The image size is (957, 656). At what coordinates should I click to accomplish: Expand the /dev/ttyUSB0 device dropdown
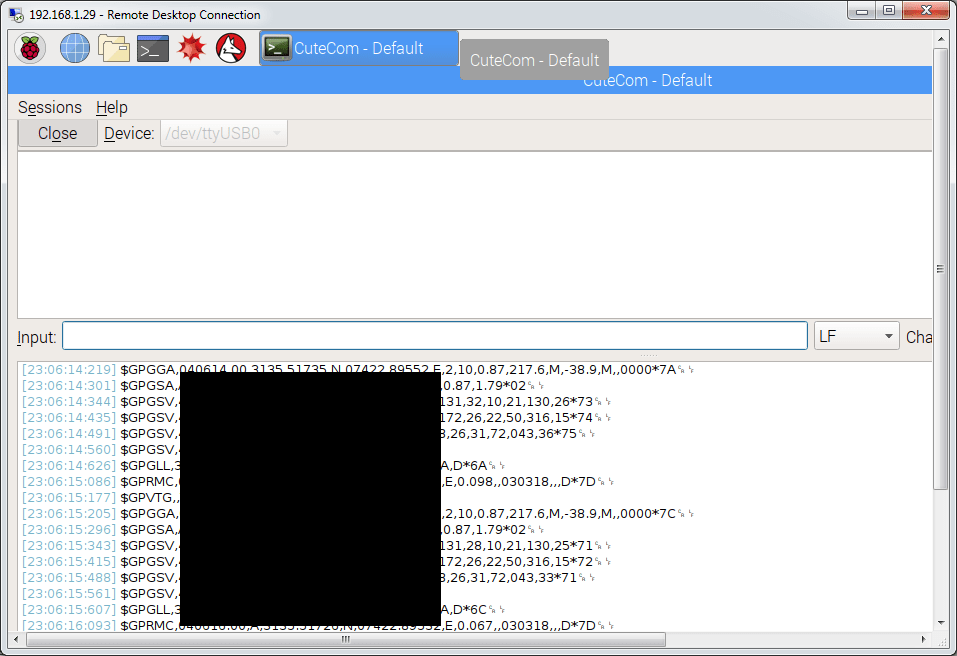[224, 133]
